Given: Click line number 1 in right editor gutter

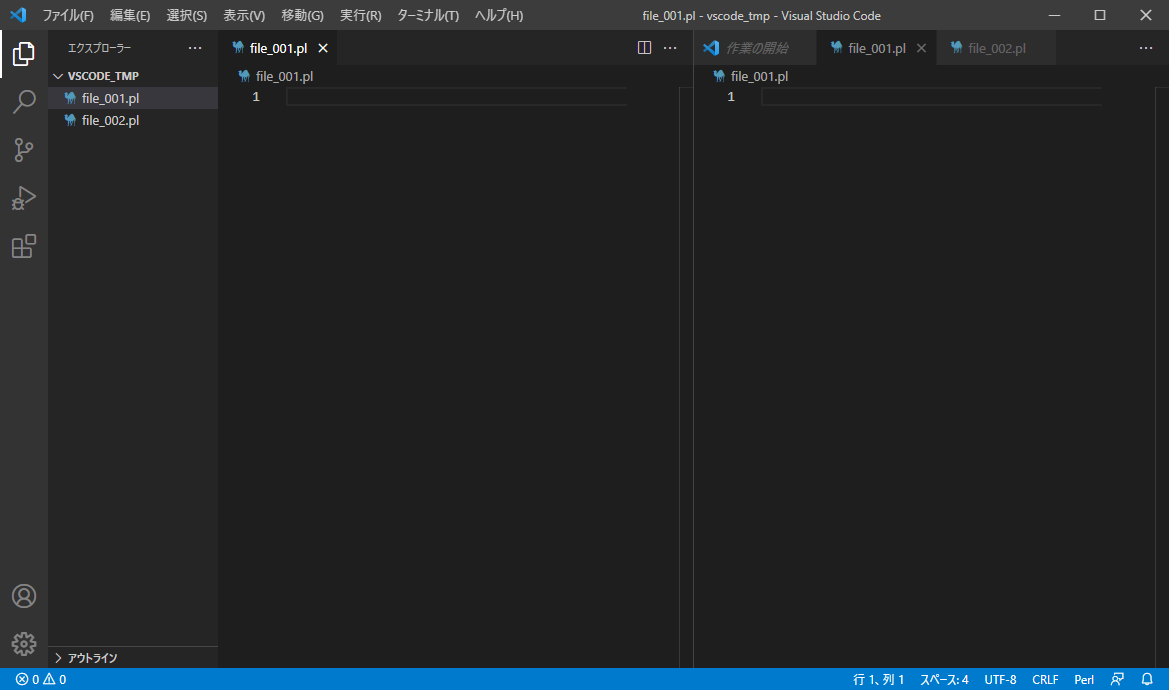Looking at the screenshot, I should tap(731, 97).
